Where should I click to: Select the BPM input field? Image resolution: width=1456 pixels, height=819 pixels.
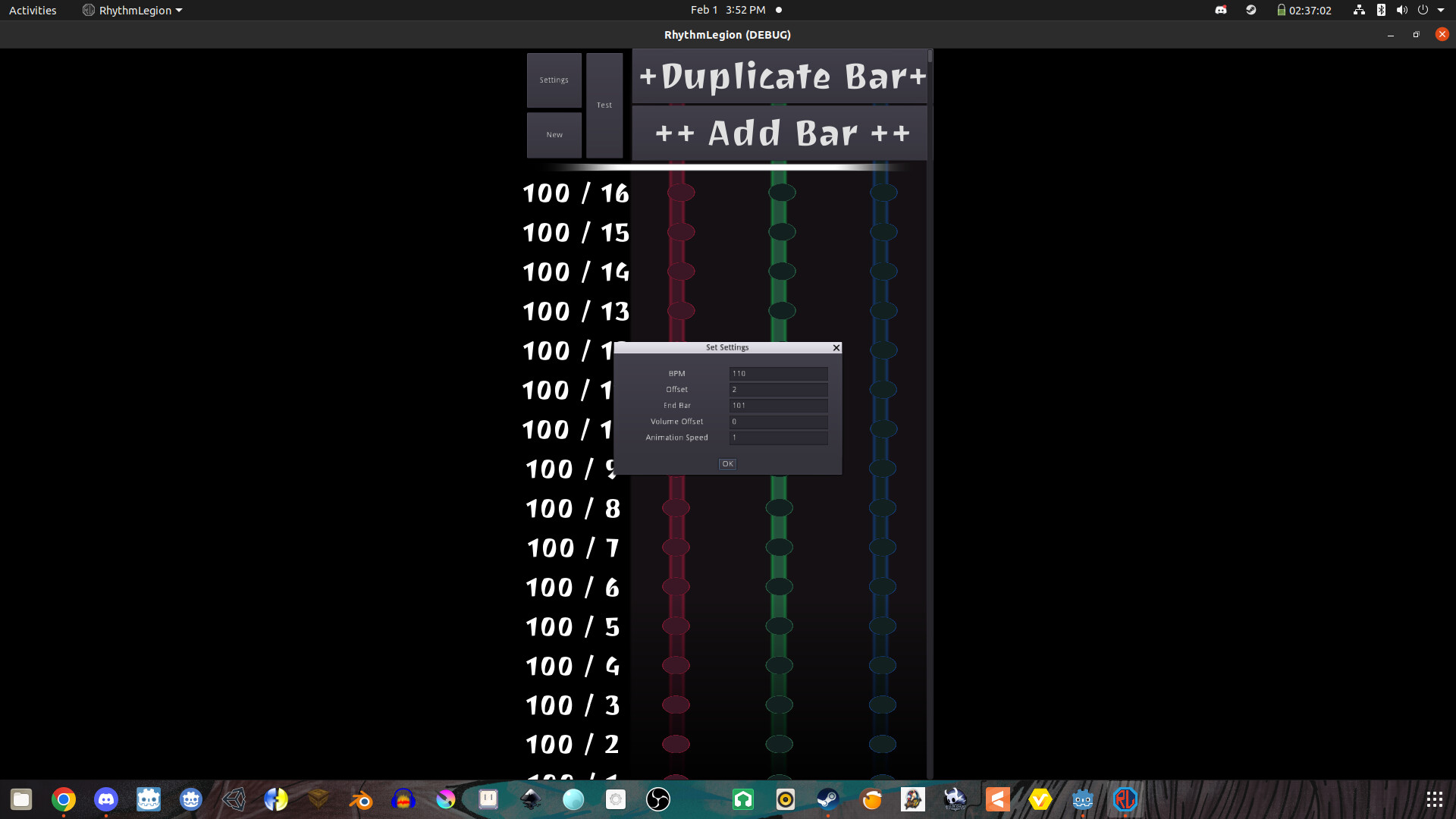pos(778,373)
